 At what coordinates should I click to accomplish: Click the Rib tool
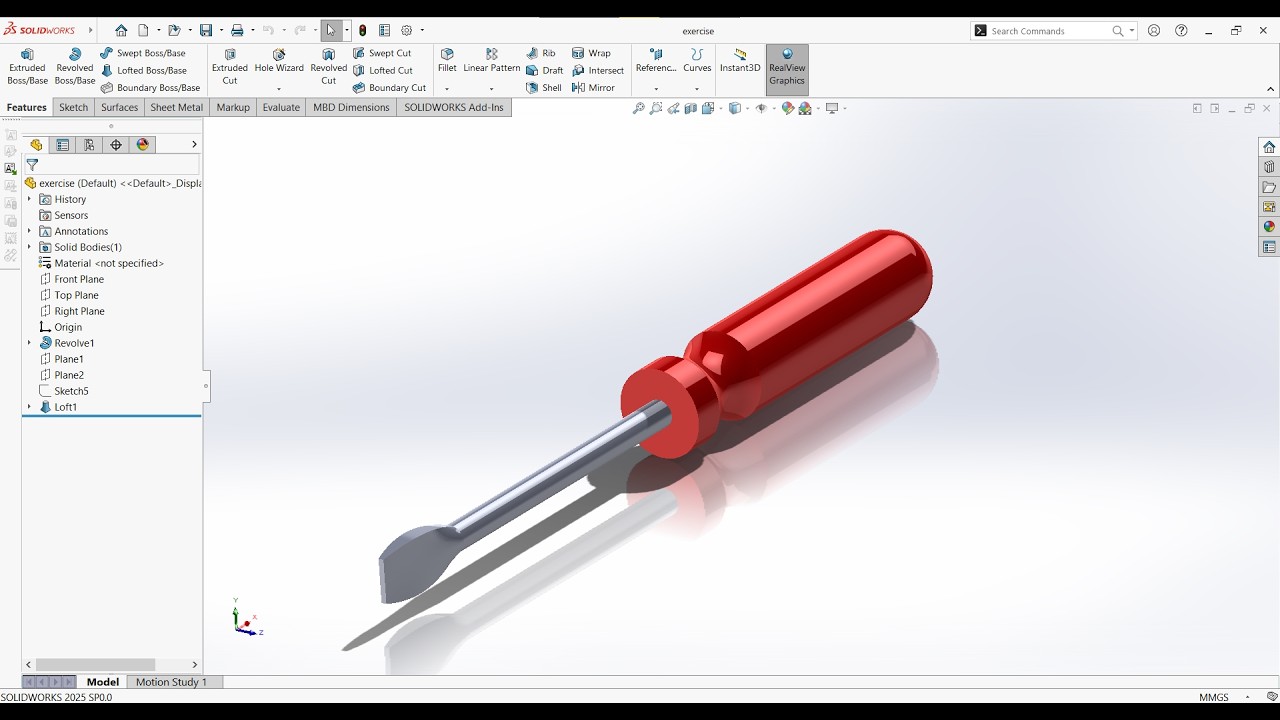coord(541,53)
